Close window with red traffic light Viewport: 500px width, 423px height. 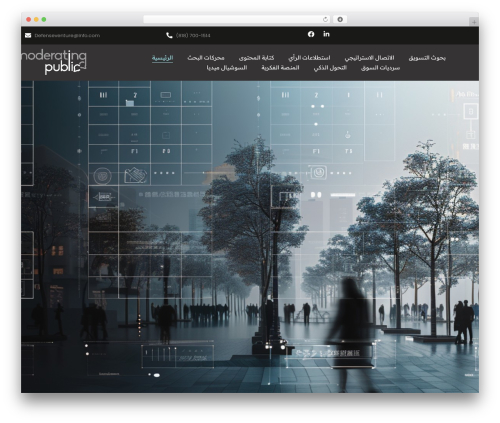point(29,20)
